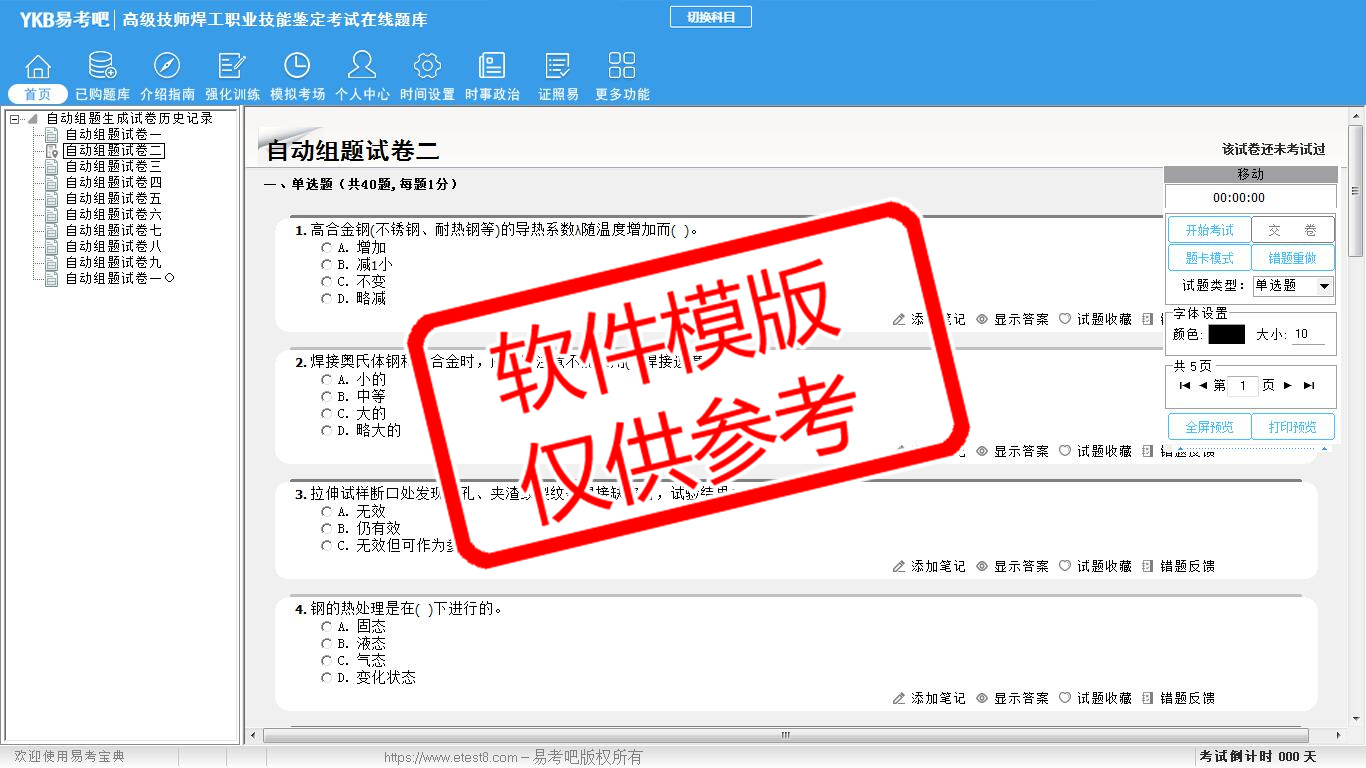Go to next page arrow in pager

[1288, 386]
